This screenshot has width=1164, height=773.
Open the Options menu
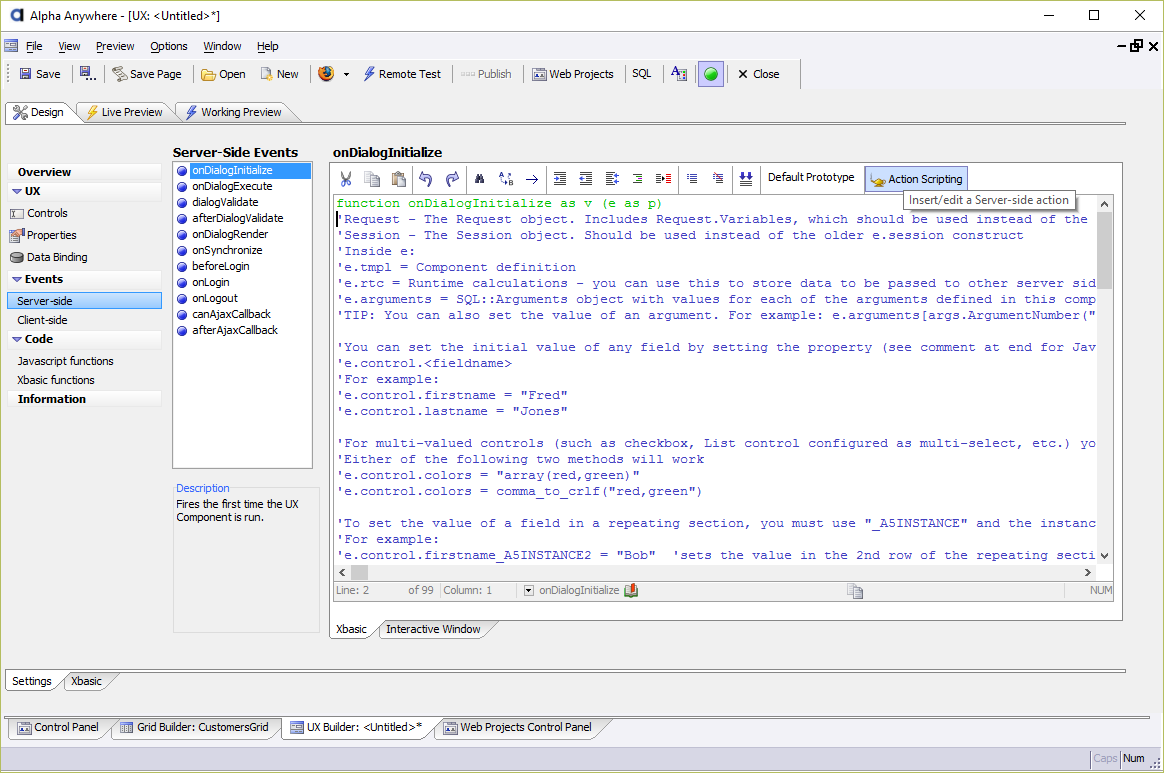169,46
